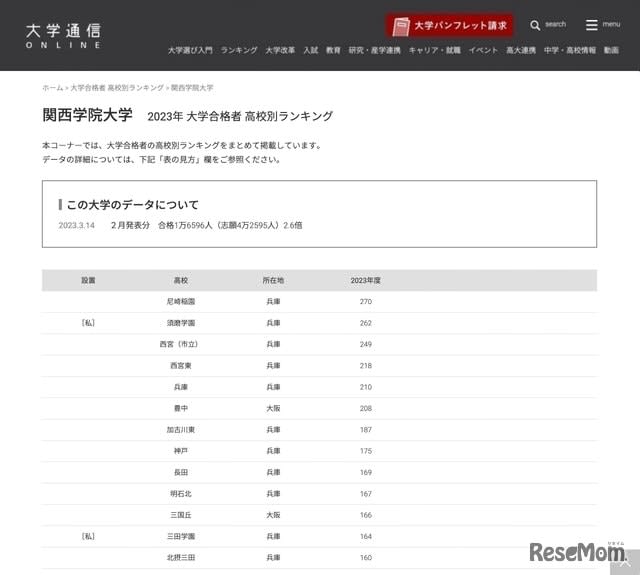640x575 pixels.
Task: Select the 長田 school cell
Action: coord(181,472)
